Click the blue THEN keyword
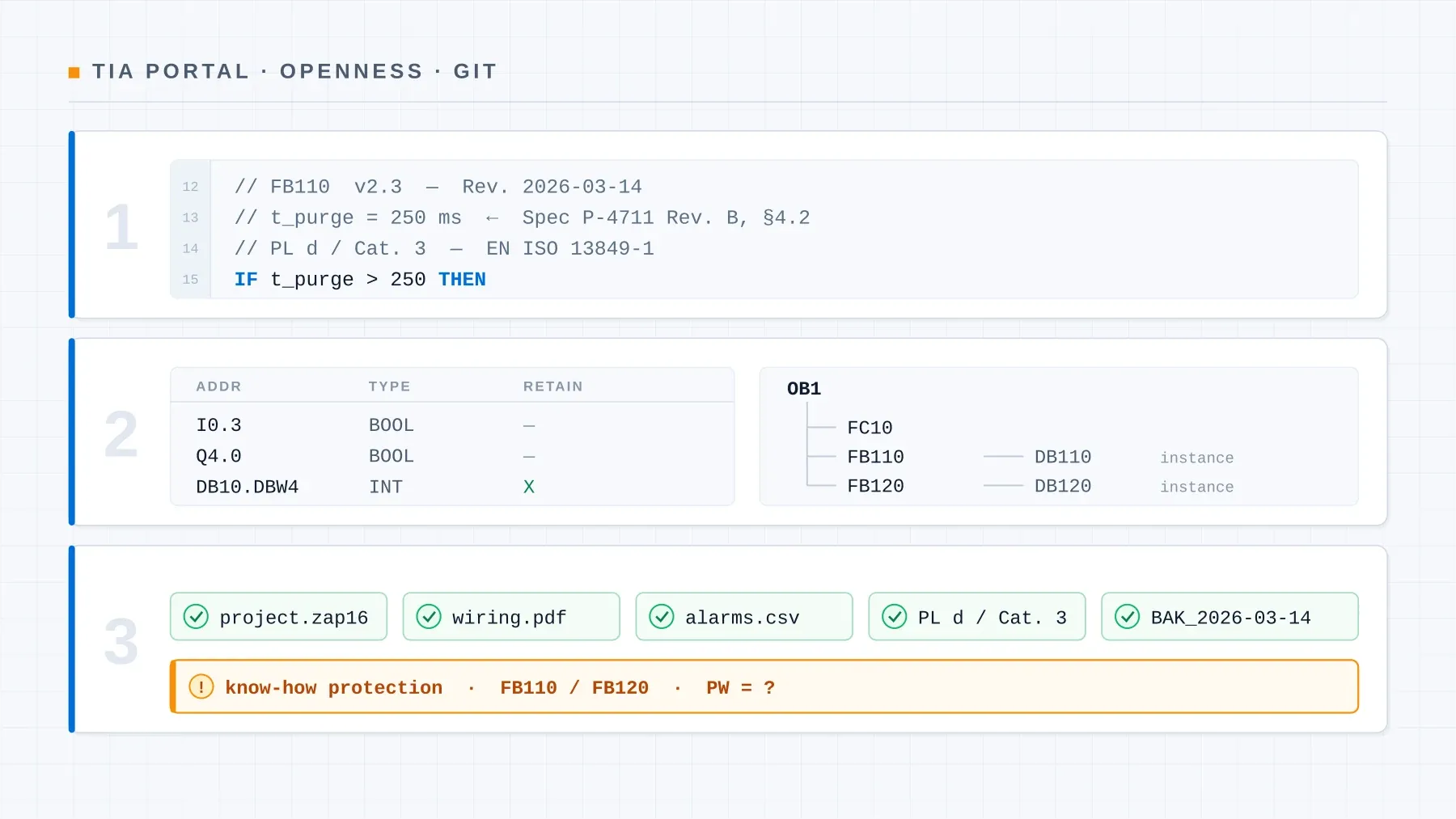Screen dimensions: 1456x819 click(x=462, y=280)
